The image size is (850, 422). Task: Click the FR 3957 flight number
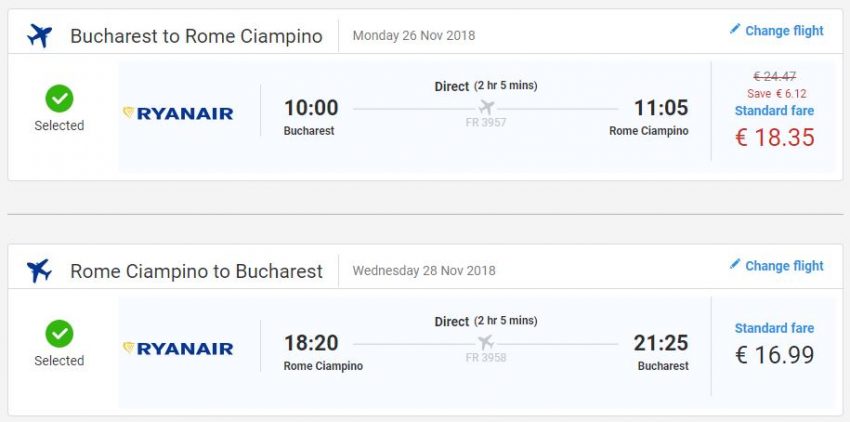486,123
